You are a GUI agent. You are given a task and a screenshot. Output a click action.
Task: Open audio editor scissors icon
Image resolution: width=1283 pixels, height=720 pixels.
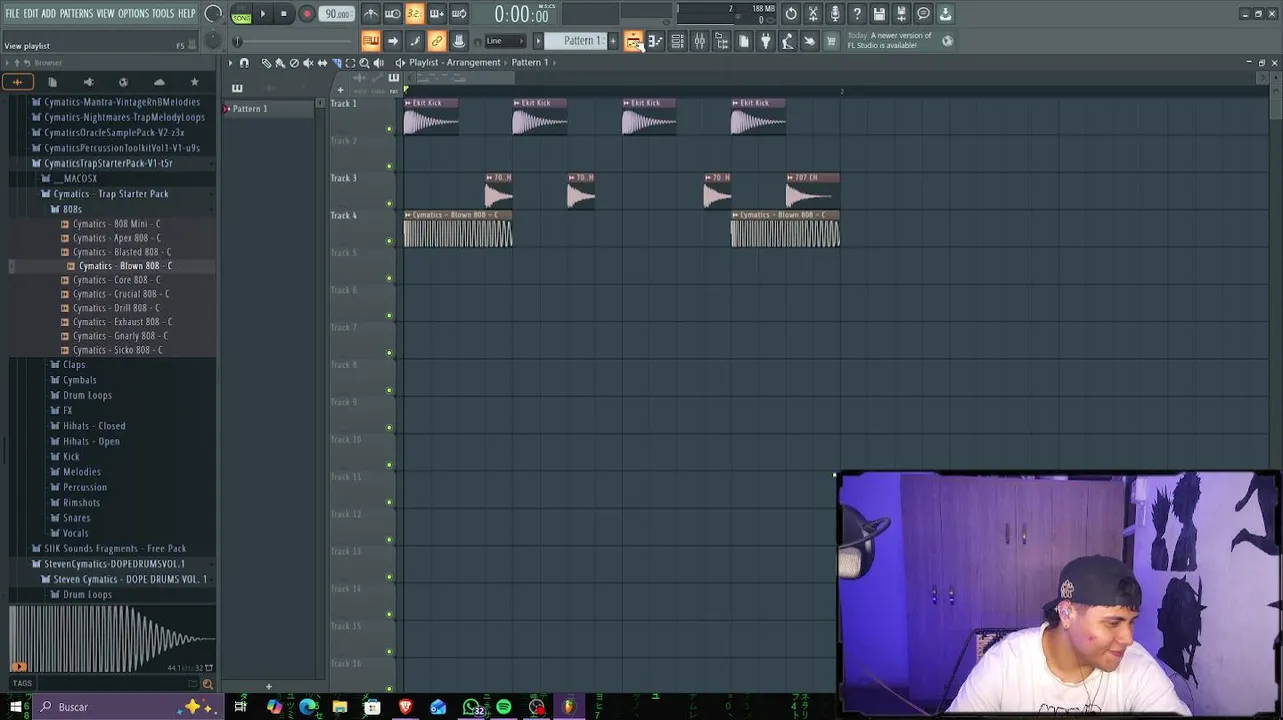click(813, 14)
